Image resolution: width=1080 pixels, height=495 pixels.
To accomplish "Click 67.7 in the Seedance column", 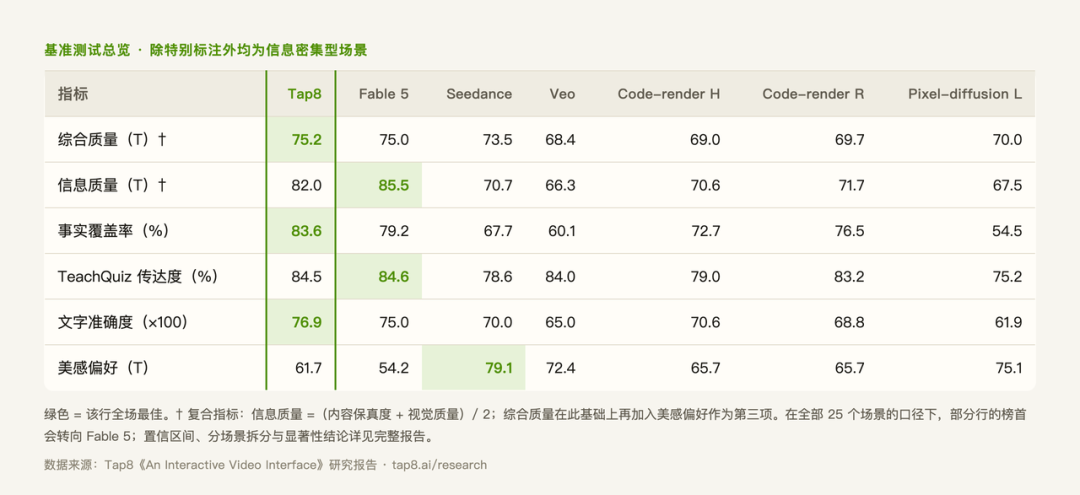I will click(498, 231).
